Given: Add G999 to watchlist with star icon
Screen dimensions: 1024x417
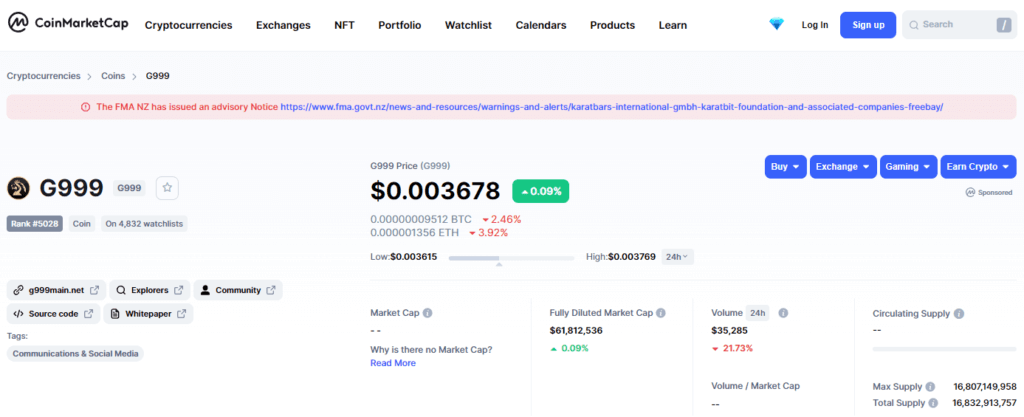Looking at the screenshot, I should pyautogui.click(x=167, y=188).
